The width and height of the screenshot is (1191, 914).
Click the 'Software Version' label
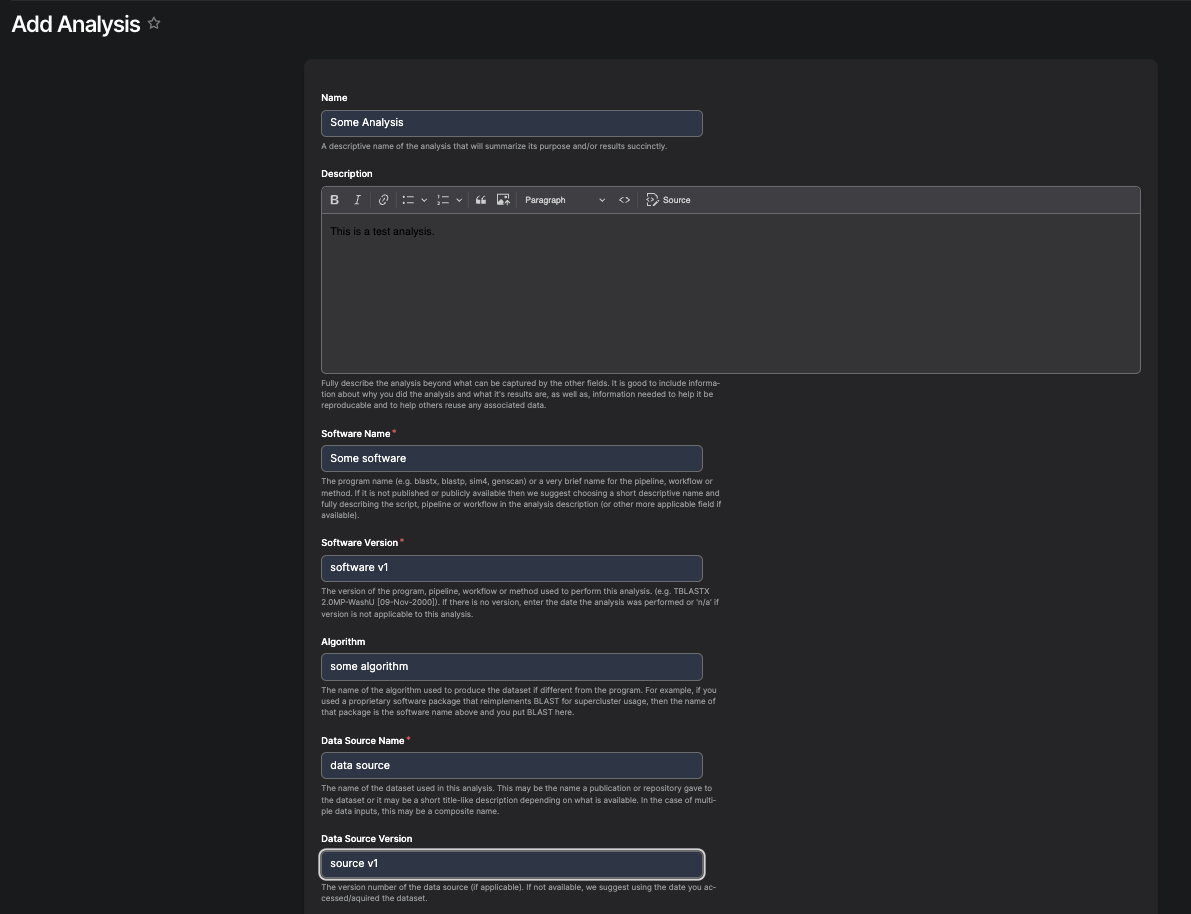coord(359,542)
